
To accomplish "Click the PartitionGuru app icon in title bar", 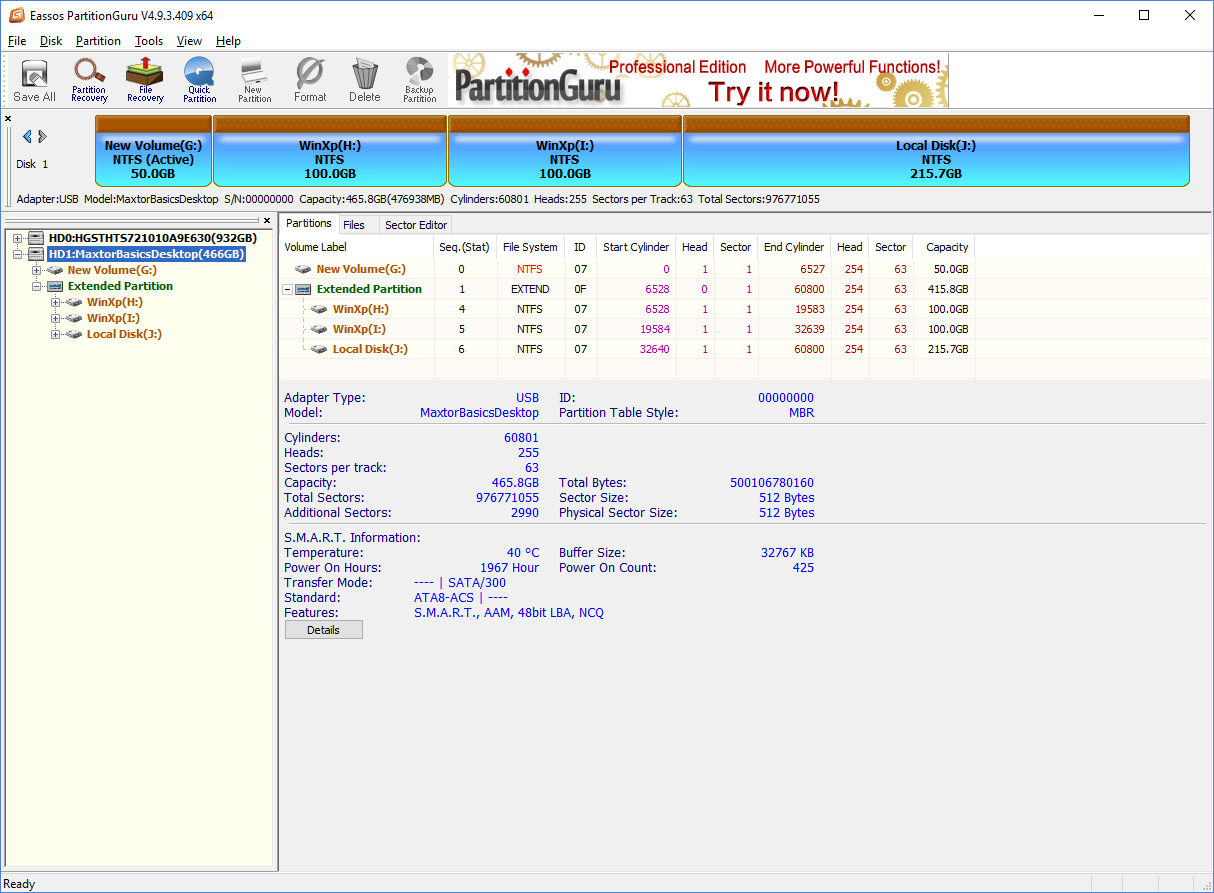I will 16,15.
